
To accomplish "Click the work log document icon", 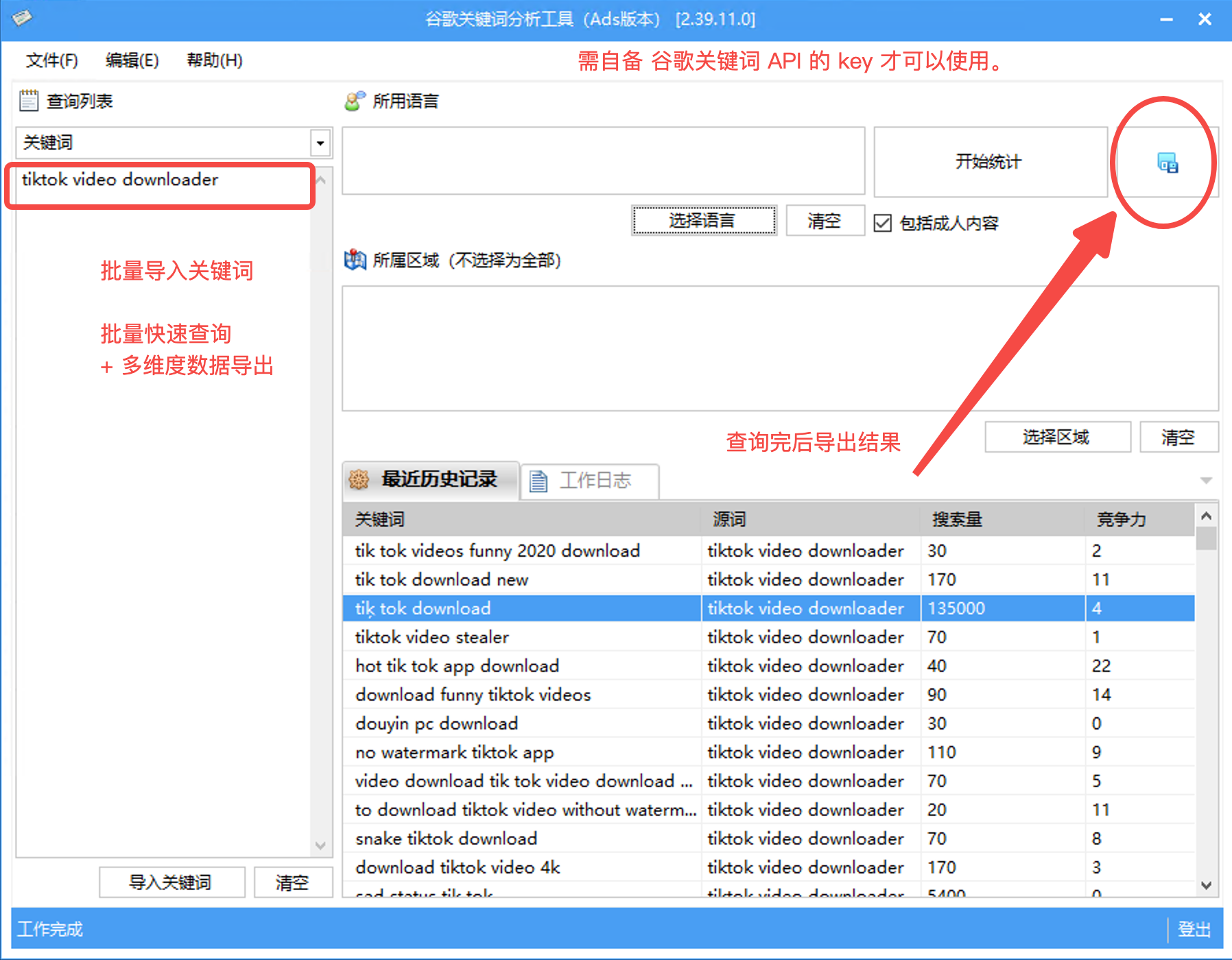I will coord(538,481).
